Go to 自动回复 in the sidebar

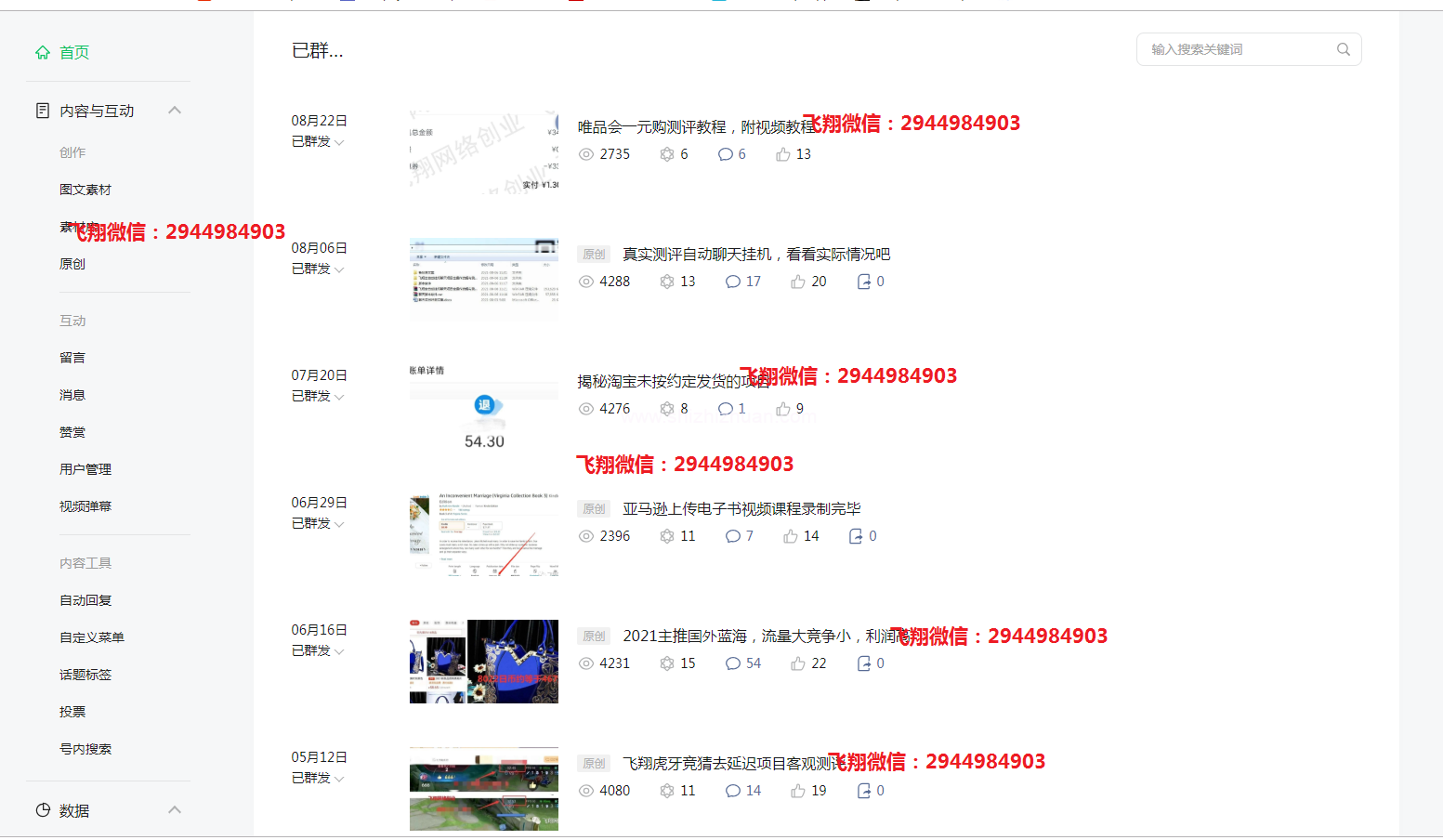click(x=85, y=600)
